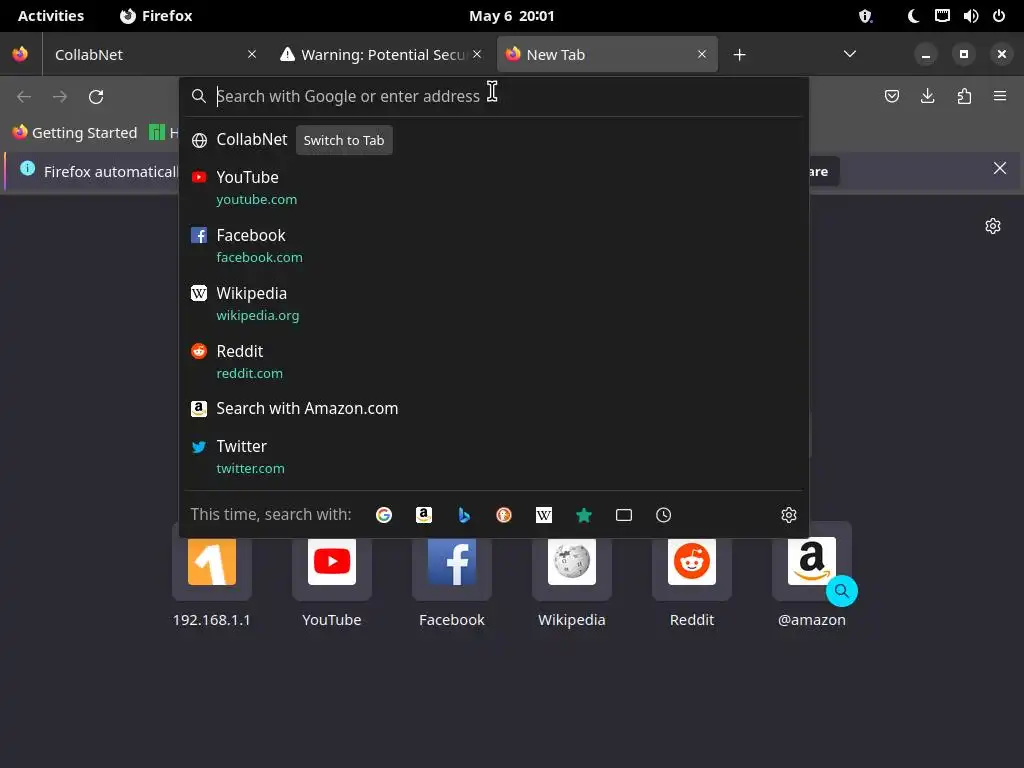Open the Reddit shortcut tile

point(692,575)
